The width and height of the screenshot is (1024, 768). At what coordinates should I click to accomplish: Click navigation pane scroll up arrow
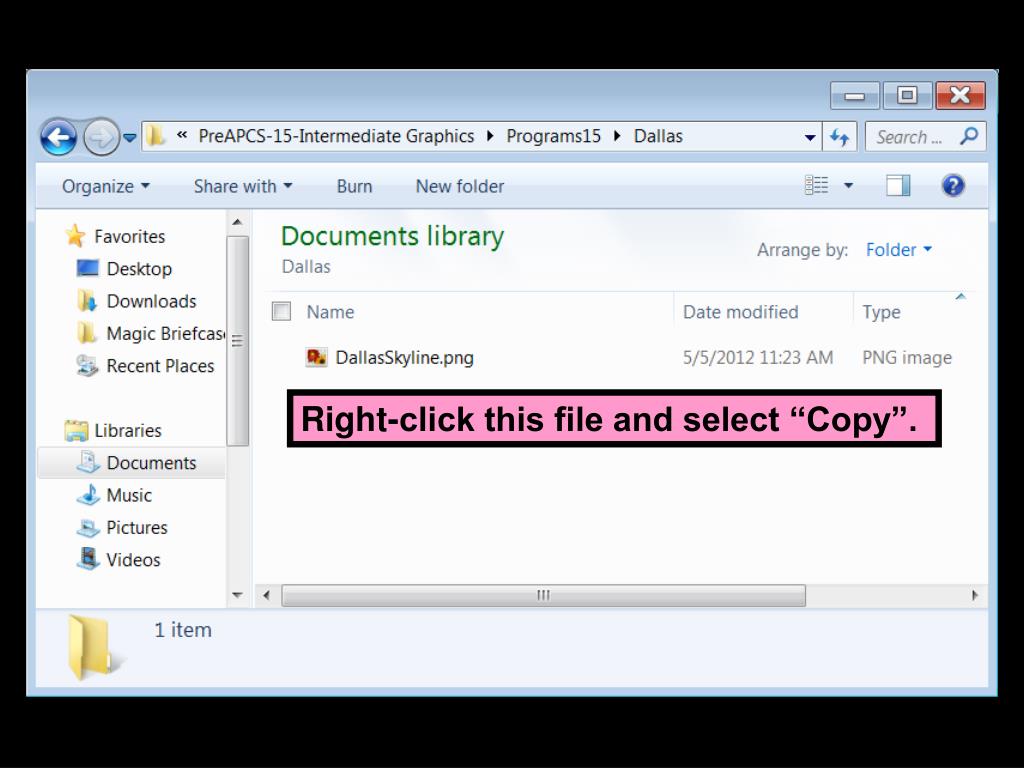[x=238, y=223]
